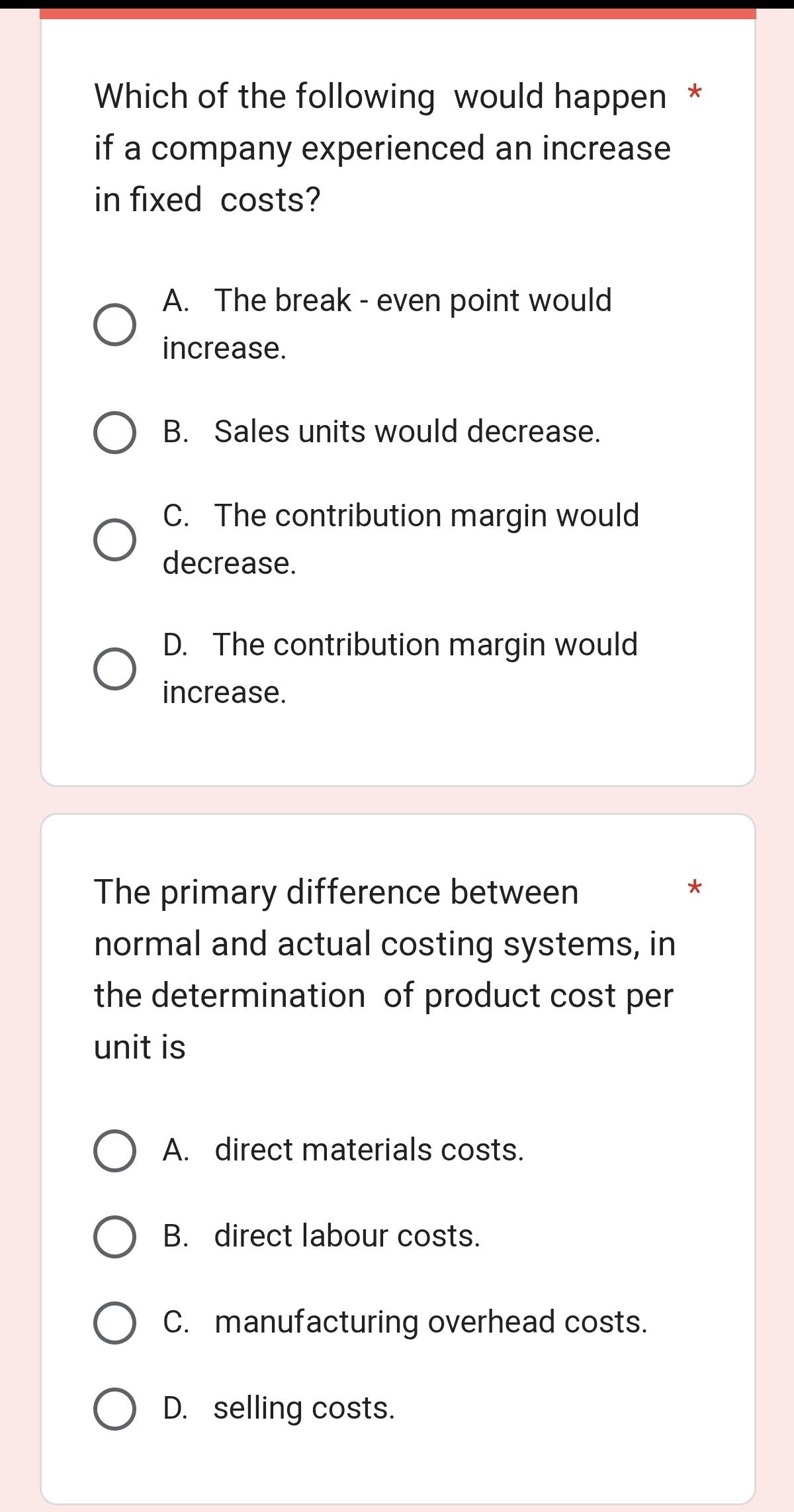Click the red asterisk beside fixed costs question
Viewport: 794px width, 1512px height.
[x=693, y=92]
